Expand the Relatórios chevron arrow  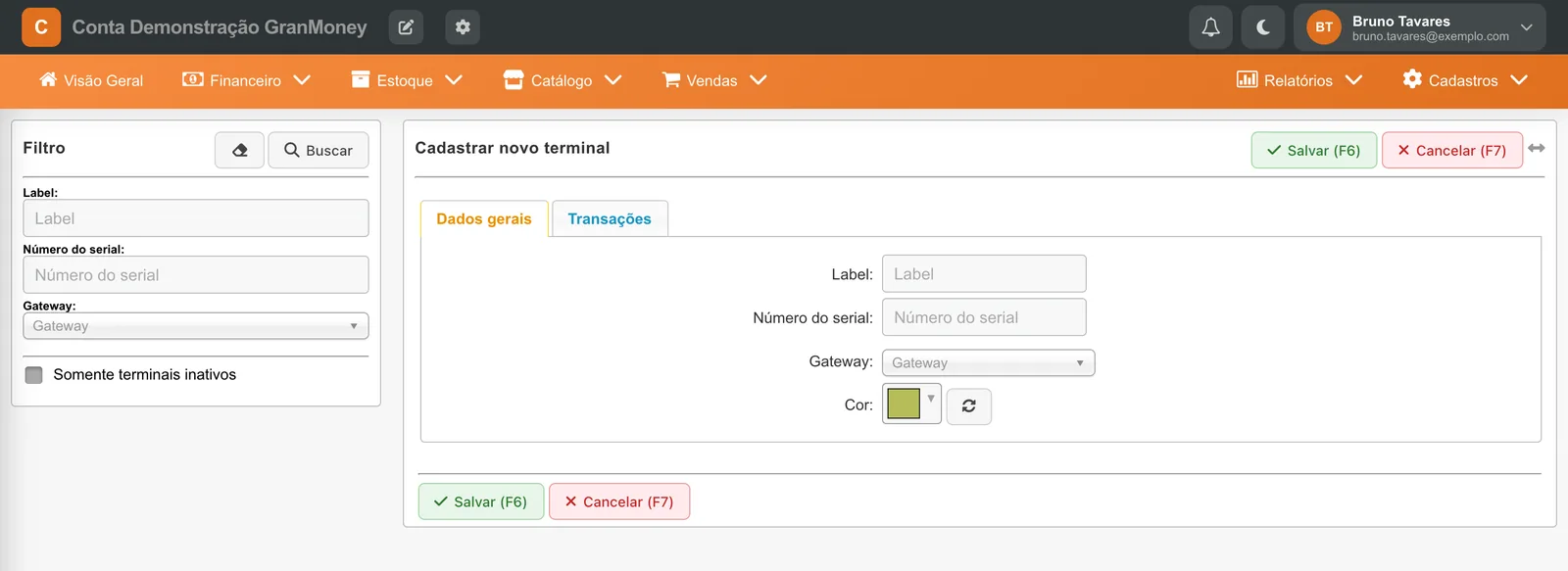tap(1354, 80)
